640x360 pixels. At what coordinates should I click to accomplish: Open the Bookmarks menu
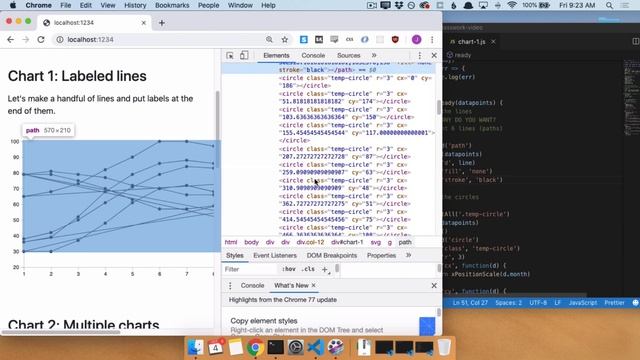click(172, 5)
